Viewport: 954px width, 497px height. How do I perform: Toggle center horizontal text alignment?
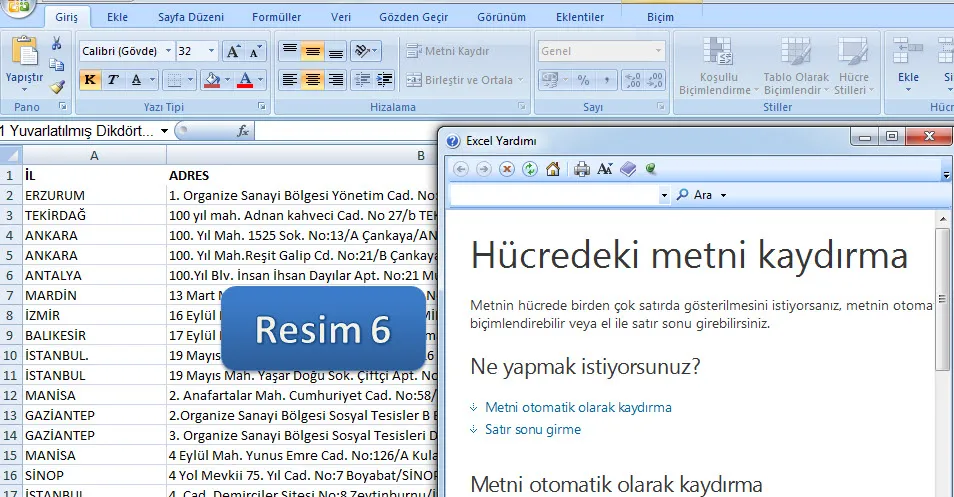coord(312,80)
